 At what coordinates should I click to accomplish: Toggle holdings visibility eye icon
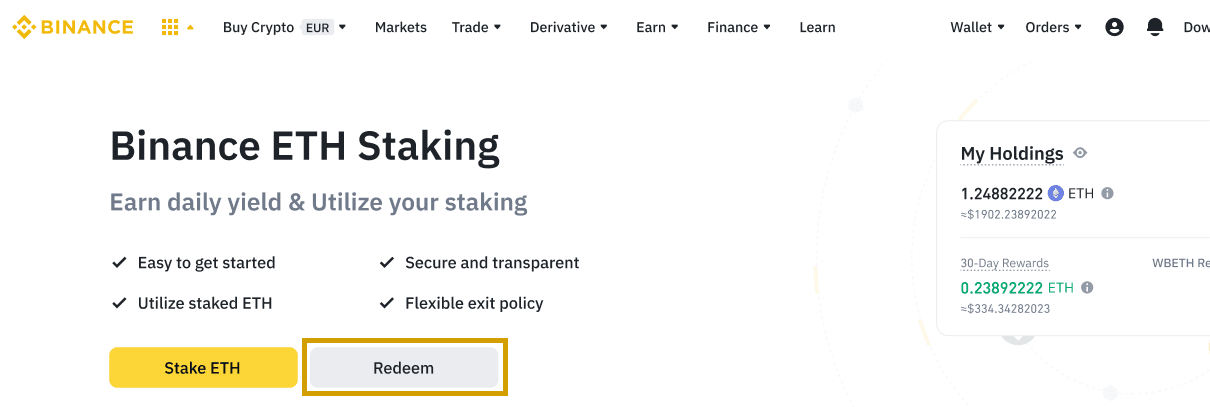(1080, 153)
